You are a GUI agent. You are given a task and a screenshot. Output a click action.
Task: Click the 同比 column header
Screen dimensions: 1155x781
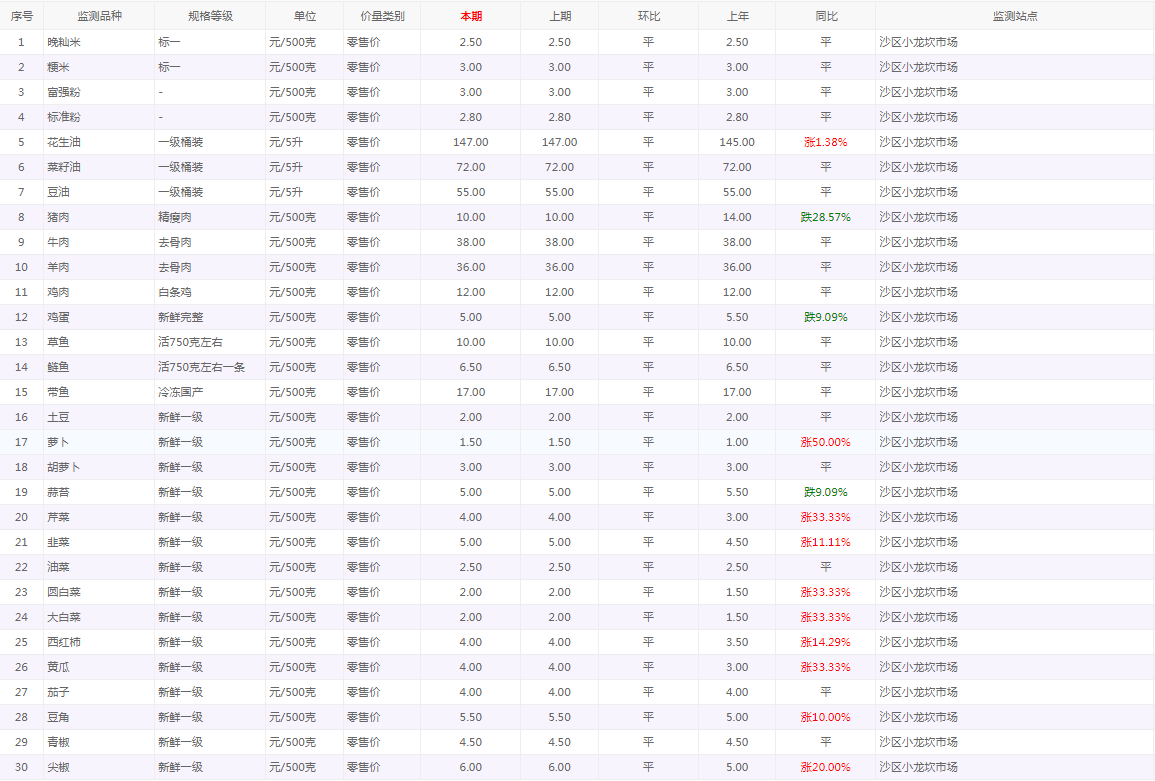(x=825, y=16)
